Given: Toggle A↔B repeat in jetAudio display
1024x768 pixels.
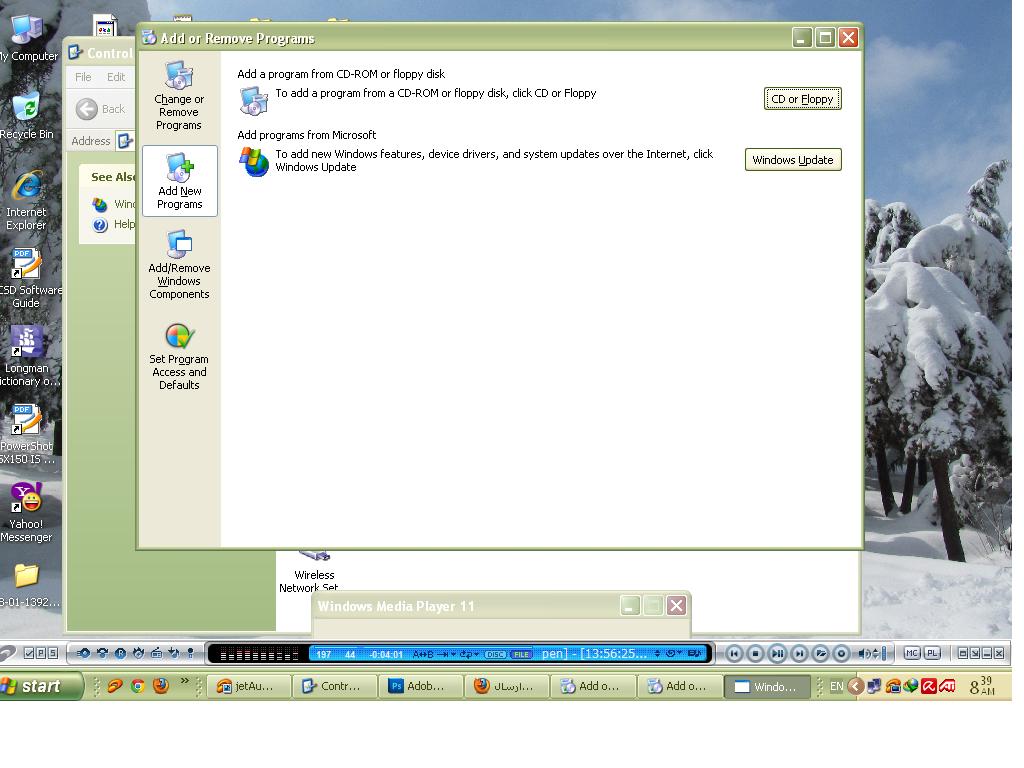Looking at the screenshot, I should click(x=423, y=654).
